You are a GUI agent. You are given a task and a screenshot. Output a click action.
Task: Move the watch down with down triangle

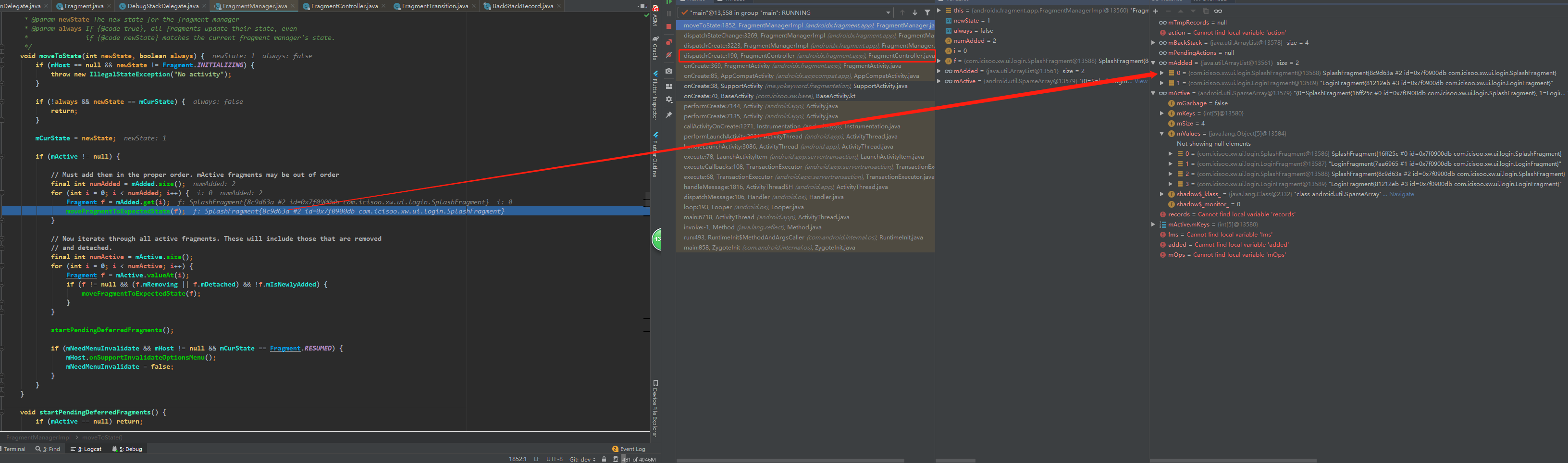tap(1193, 11)
